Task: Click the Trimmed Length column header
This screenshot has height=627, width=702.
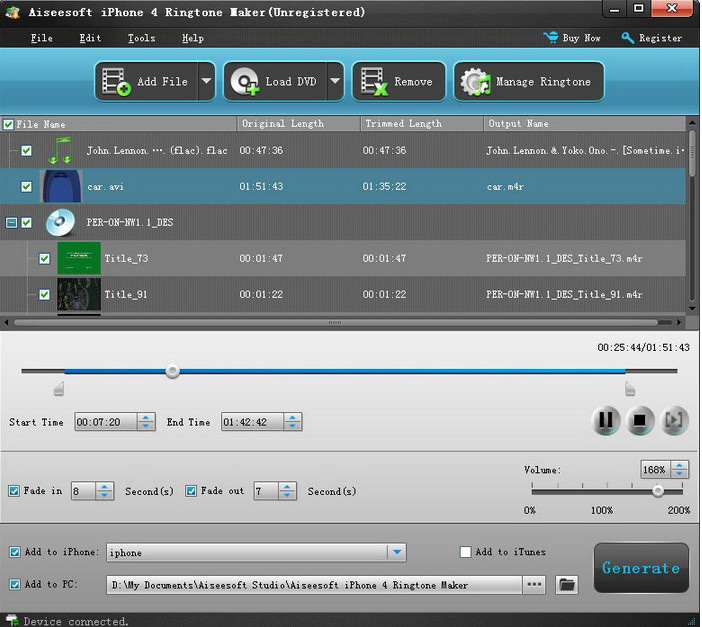Action: pyautogui.click(x=422, y=124)
